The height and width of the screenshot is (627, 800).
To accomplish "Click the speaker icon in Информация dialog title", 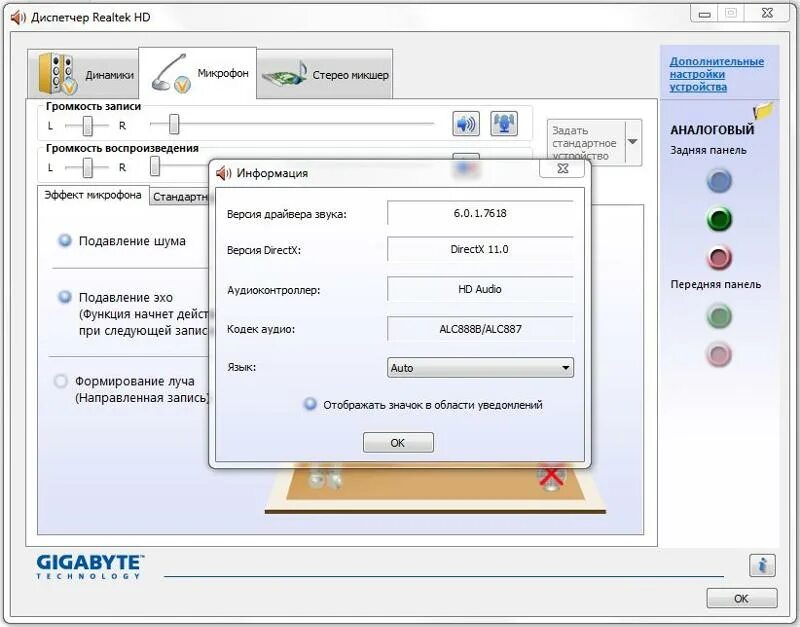I will point(223,173).
